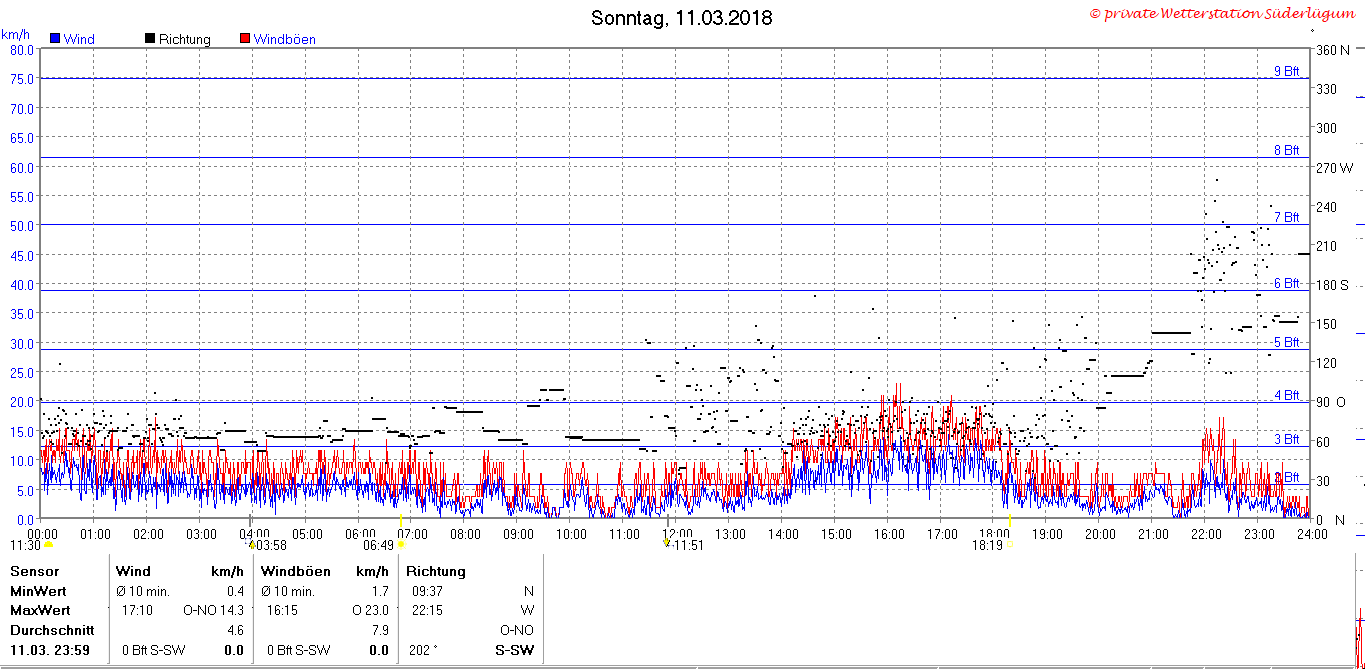
Task: Select the Windböen legend label
Action: click(x=284, y=40)
